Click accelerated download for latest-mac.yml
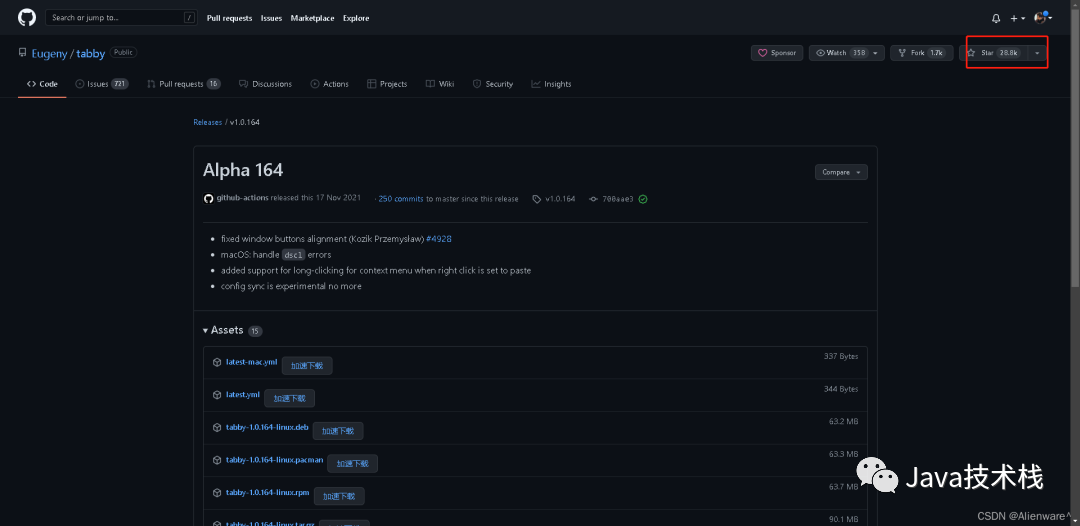 pyautogui.click(x=307, y=366)
